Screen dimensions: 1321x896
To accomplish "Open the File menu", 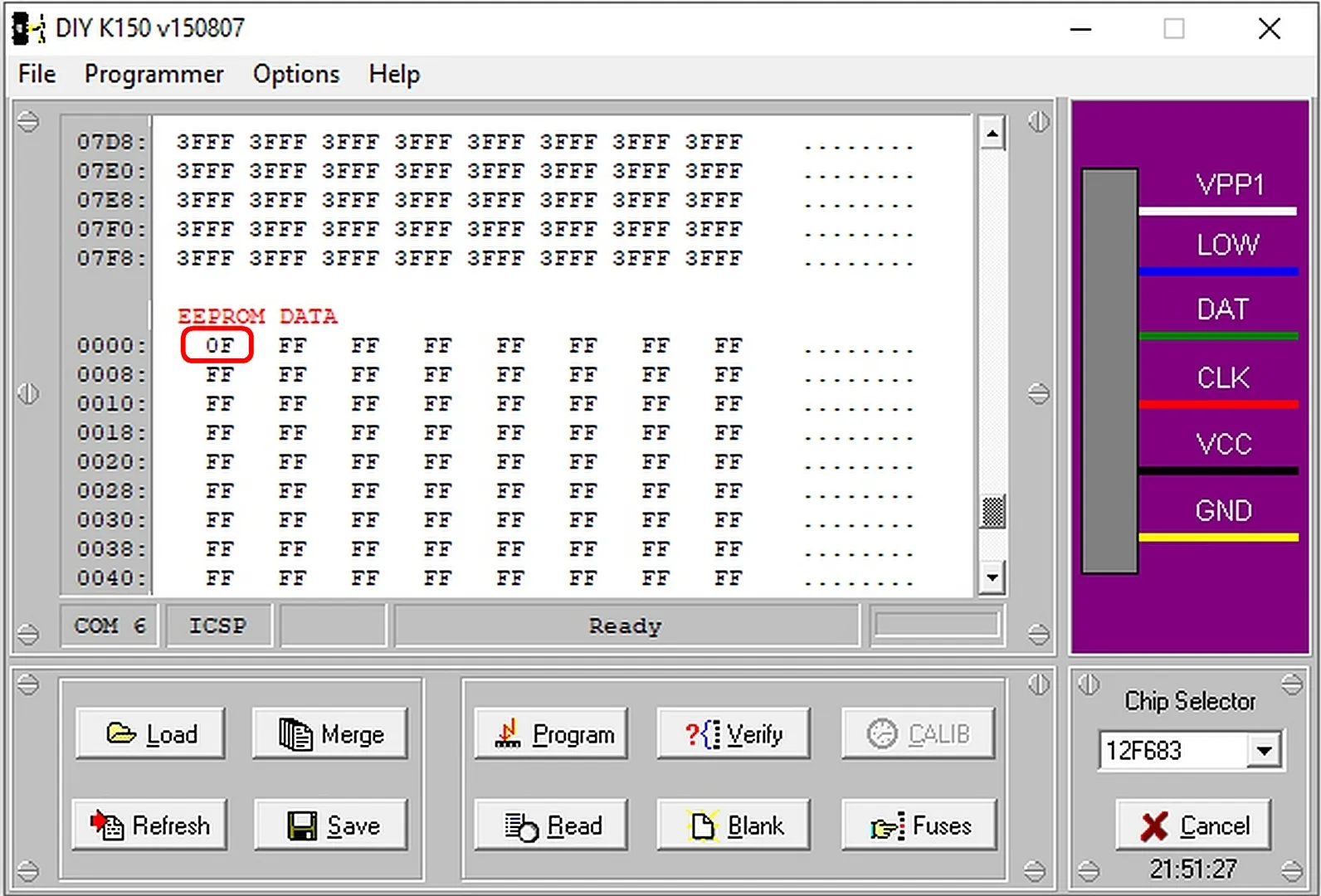I will tap(37, 75).
